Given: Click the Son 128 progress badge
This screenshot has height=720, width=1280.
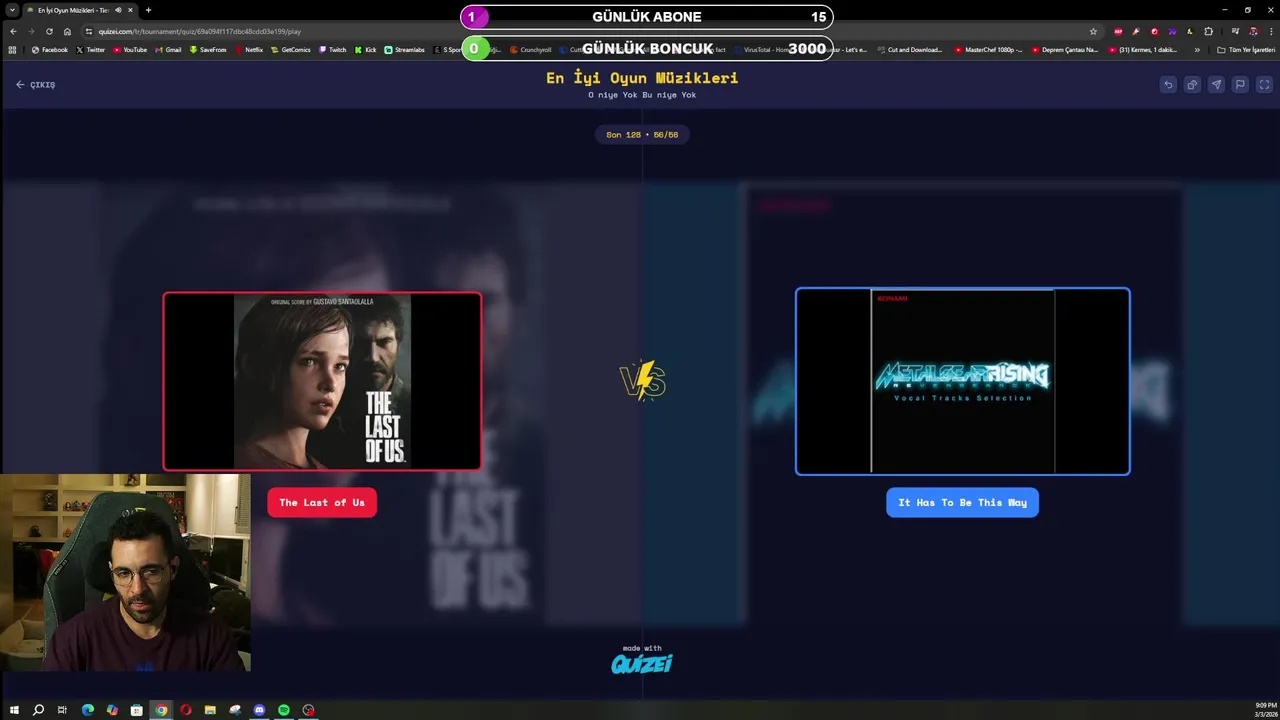Looking at the screenshot, I should pos(642,134).
